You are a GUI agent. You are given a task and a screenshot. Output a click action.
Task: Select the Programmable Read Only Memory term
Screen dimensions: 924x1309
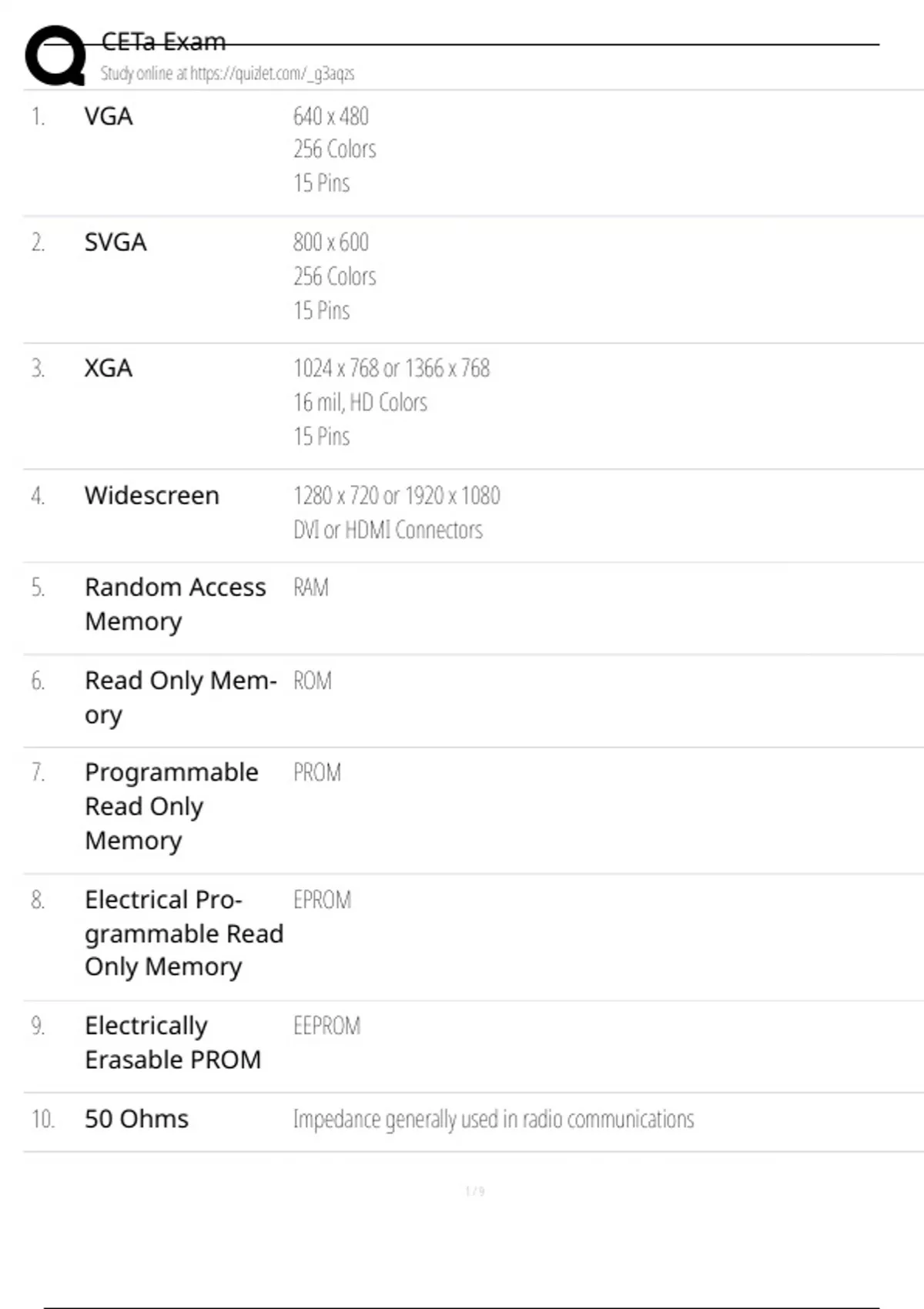click(x=171, y=805)
